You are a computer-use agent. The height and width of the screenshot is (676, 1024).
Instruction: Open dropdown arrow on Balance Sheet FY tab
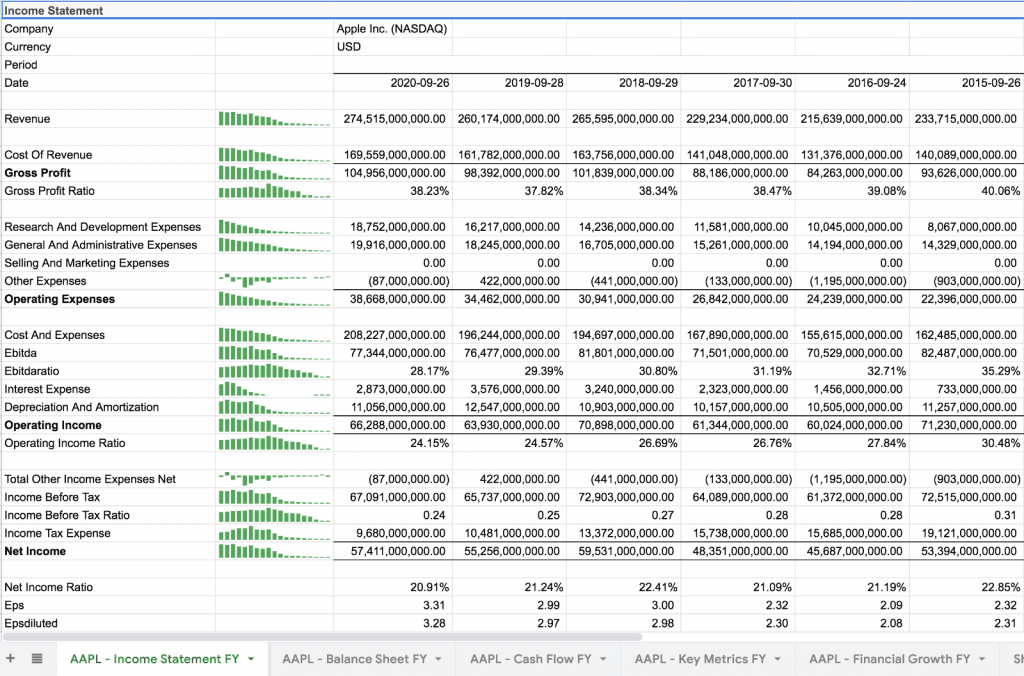438,659
